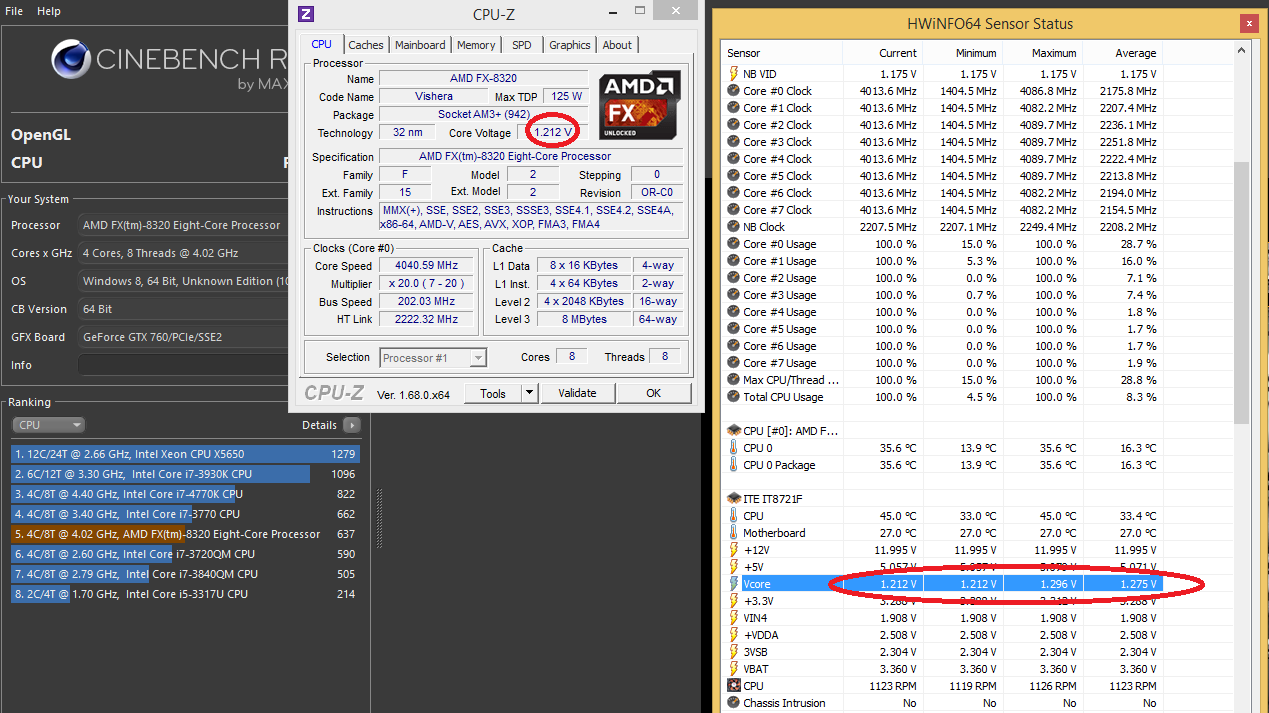Open the File menu in Cinebench
The width and height of the screenshot is (1269, 713).
coord(14,11)
